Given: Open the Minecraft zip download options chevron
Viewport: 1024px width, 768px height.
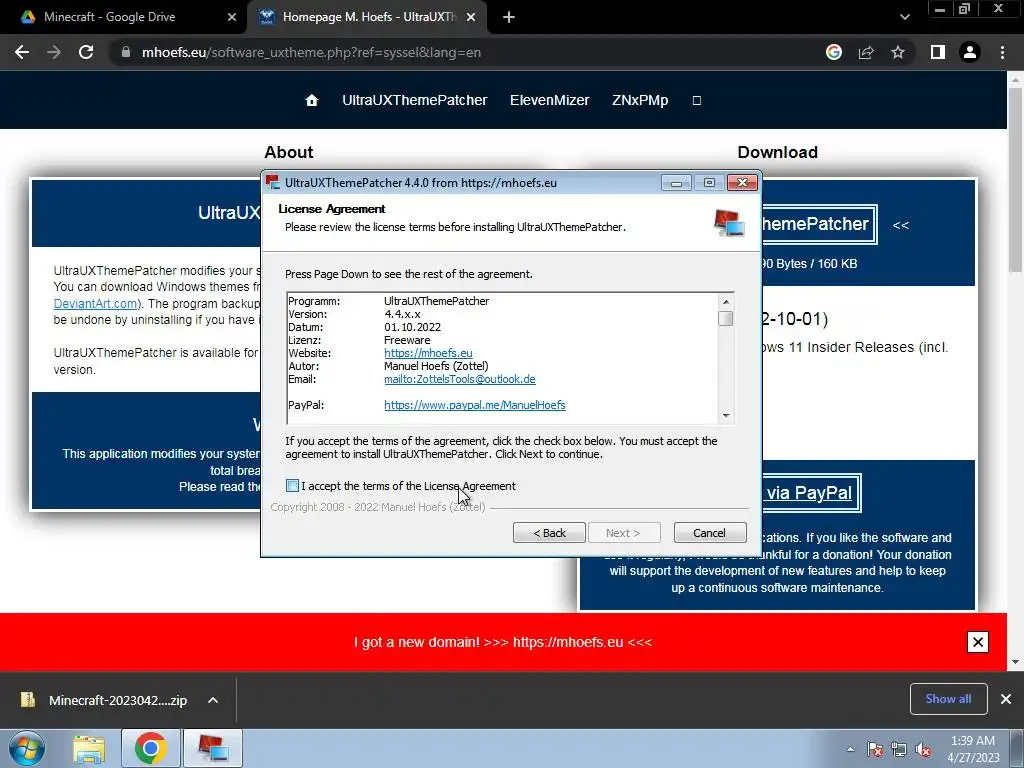Looking at the screenshot, I should pos(213,700).
